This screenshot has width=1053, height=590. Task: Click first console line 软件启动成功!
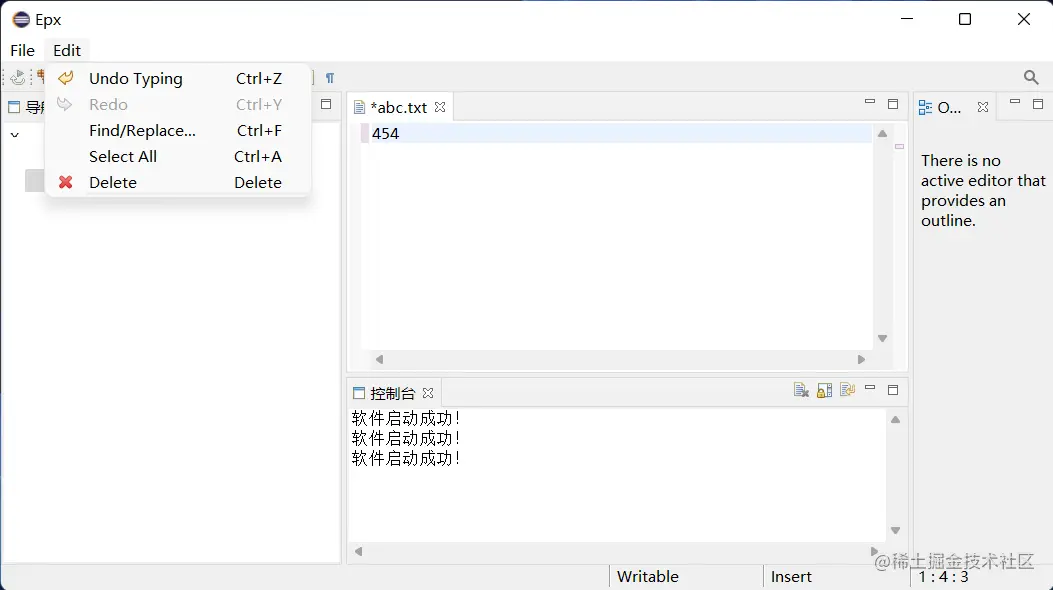[406, 418]
